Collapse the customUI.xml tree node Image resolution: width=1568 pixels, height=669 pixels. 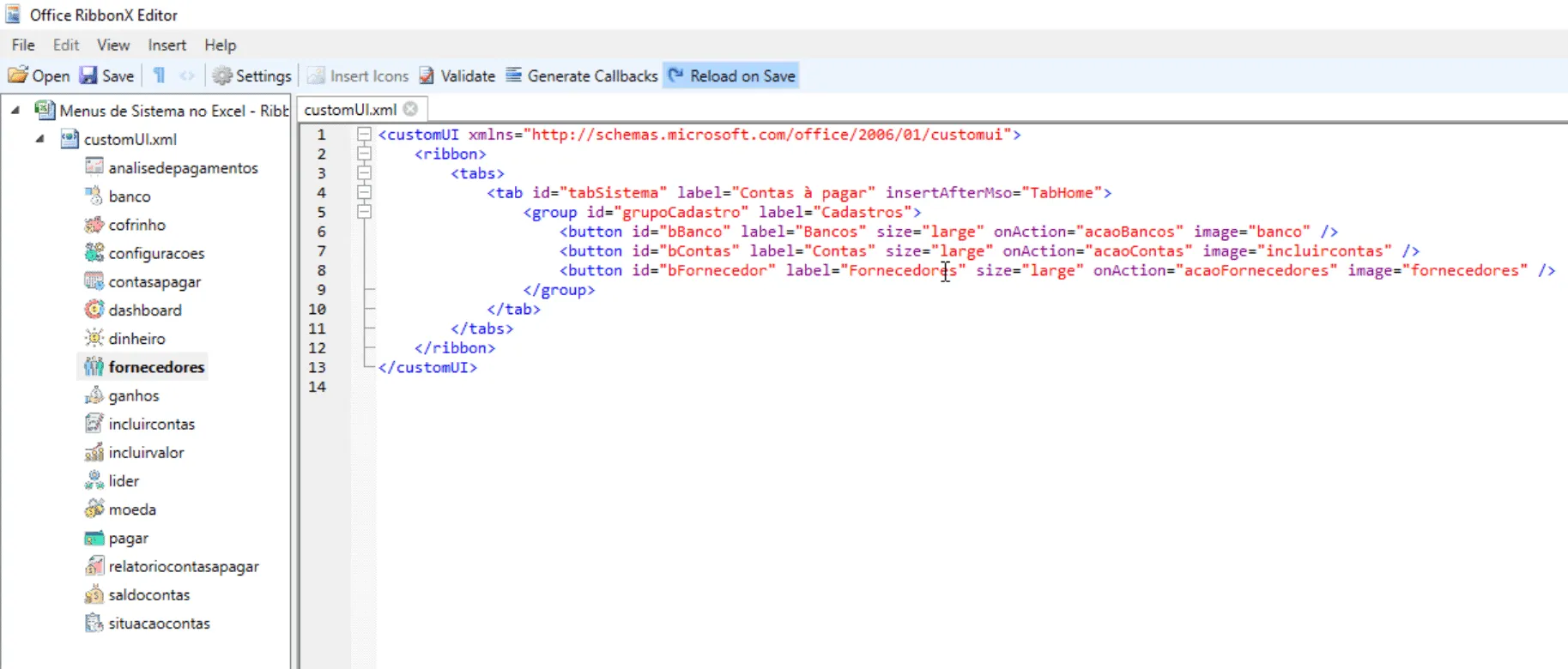point(39,139)
